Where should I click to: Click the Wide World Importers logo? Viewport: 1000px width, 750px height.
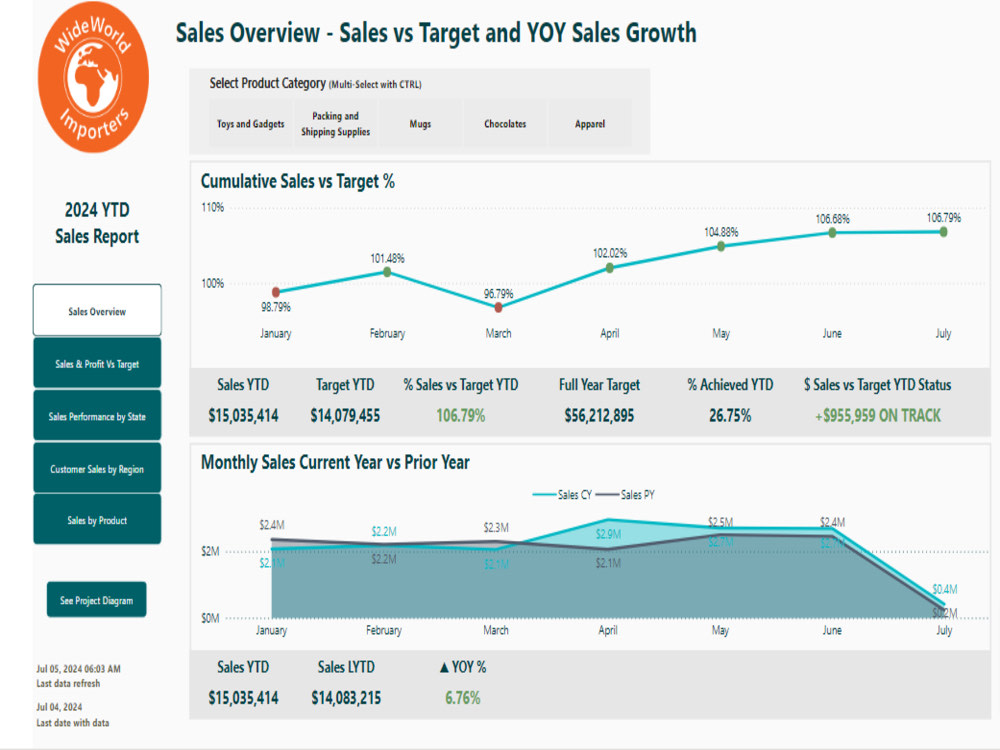coord(93,77)
